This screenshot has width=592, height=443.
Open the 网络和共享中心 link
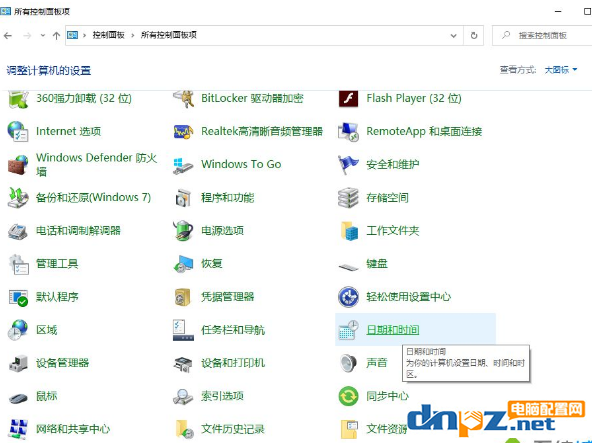(73, 429)
